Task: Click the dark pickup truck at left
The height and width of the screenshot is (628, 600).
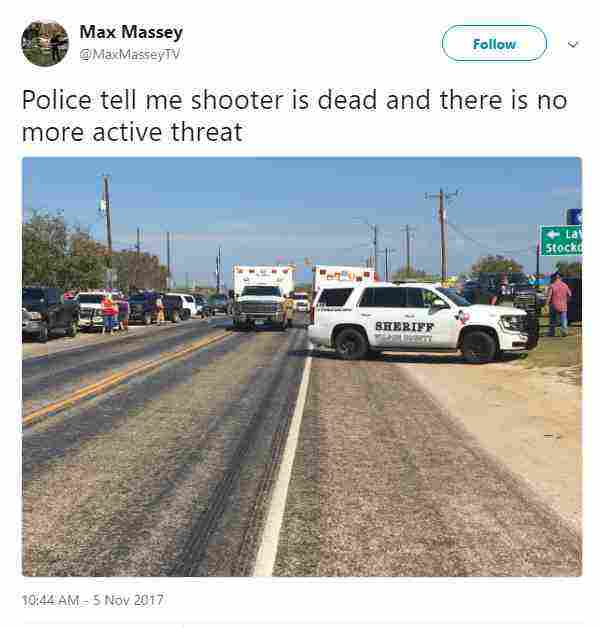Action: coord(50,312)
